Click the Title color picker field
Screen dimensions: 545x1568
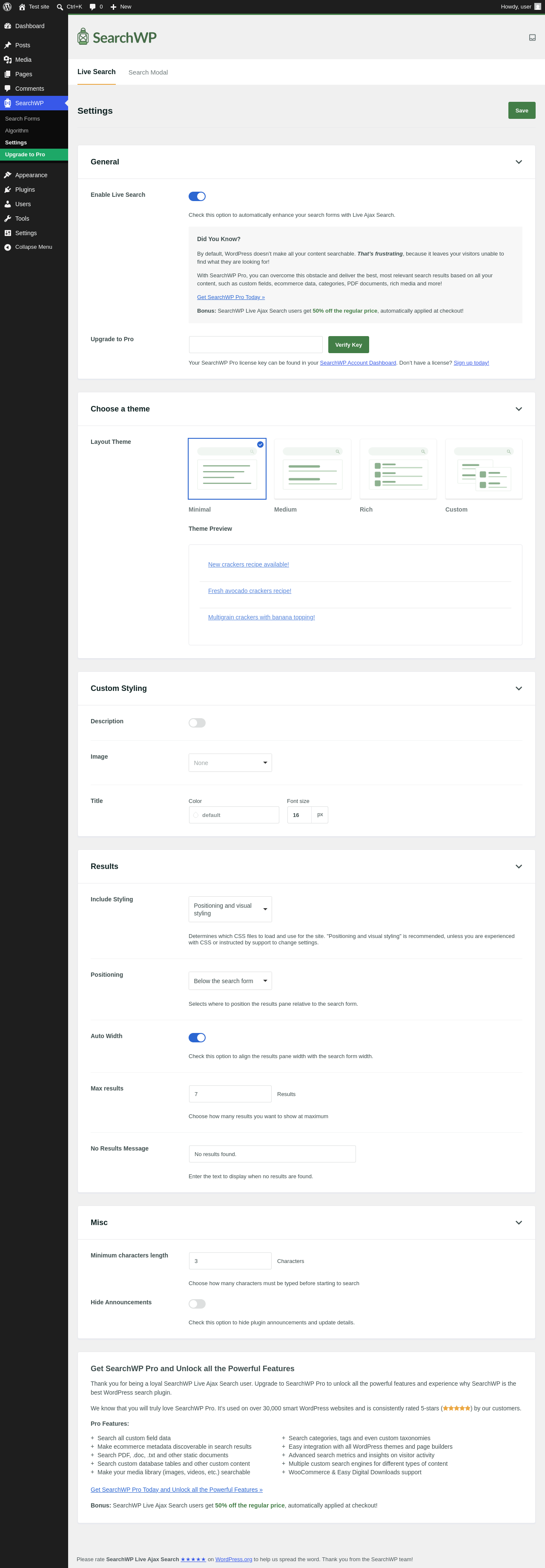coord(234,815)
